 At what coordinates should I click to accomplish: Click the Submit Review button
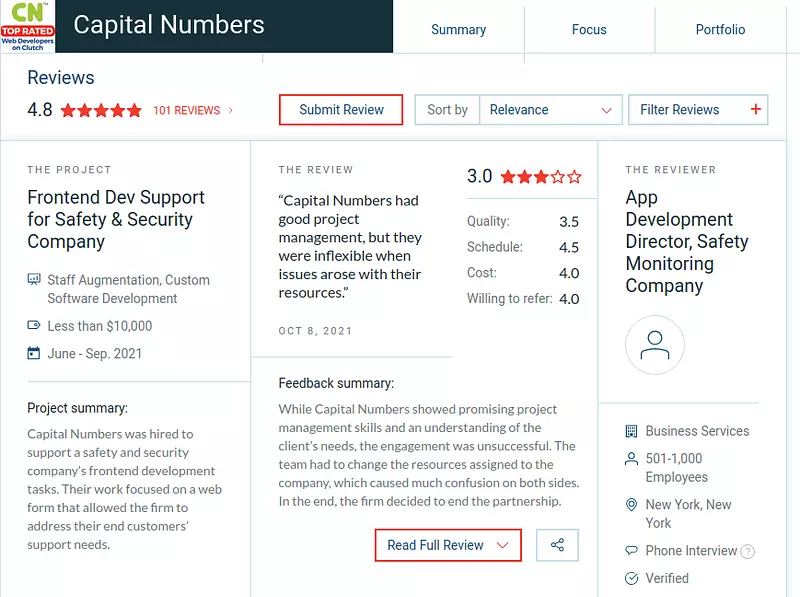pos(341,110)
